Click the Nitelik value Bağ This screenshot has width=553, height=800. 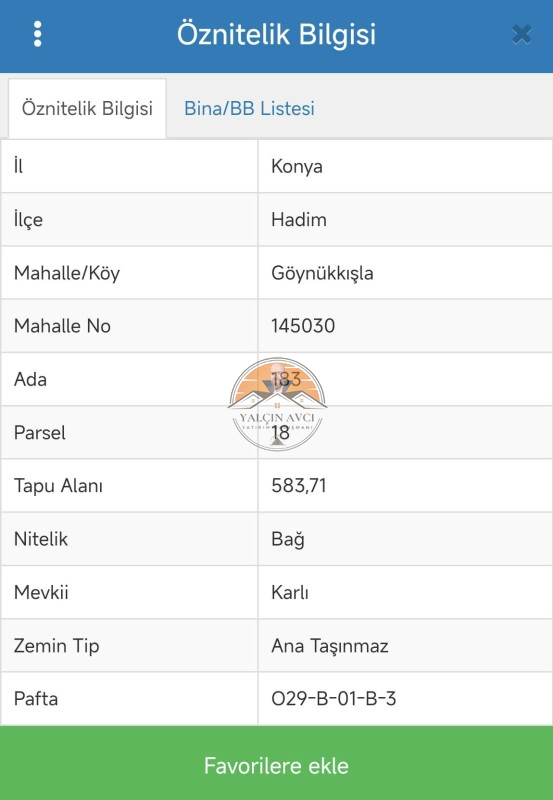(x=288, y=539)
